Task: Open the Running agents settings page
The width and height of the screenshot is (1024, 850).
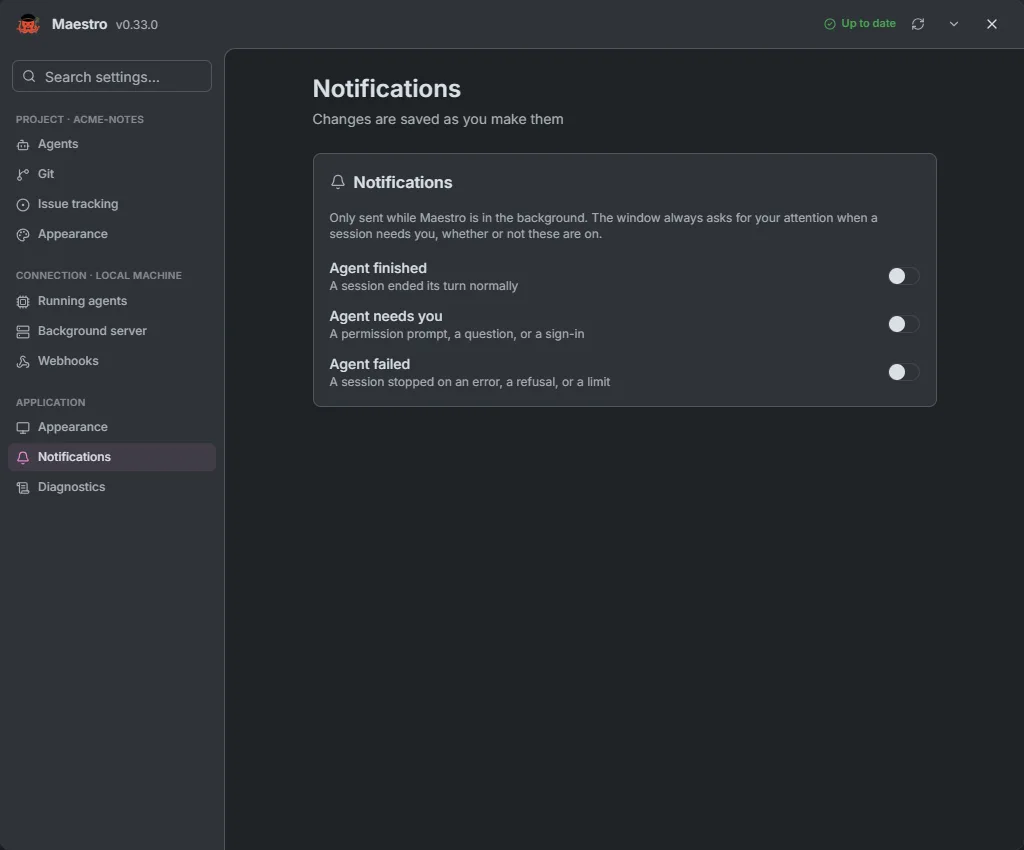Action: pyautogui.click(x=112, y=301)
